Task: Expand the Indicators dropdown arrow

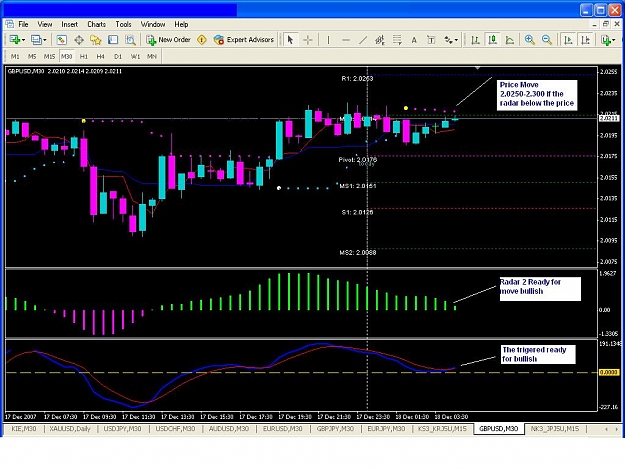Action: [614, 40]
